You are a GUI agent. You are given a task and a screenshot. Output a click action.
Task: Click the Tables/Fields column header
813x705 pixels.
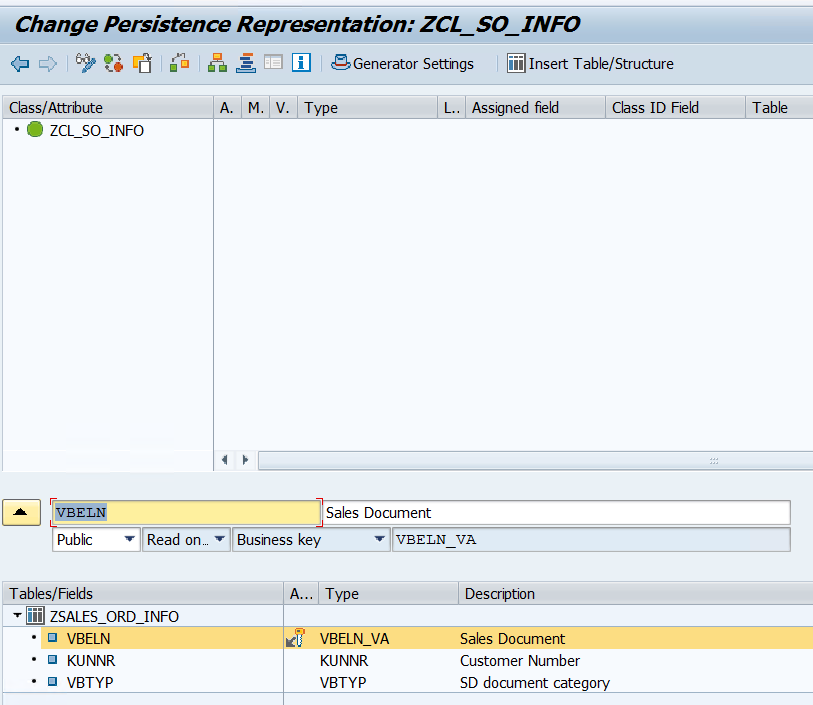pyautogui.click(x=143, y=594)
